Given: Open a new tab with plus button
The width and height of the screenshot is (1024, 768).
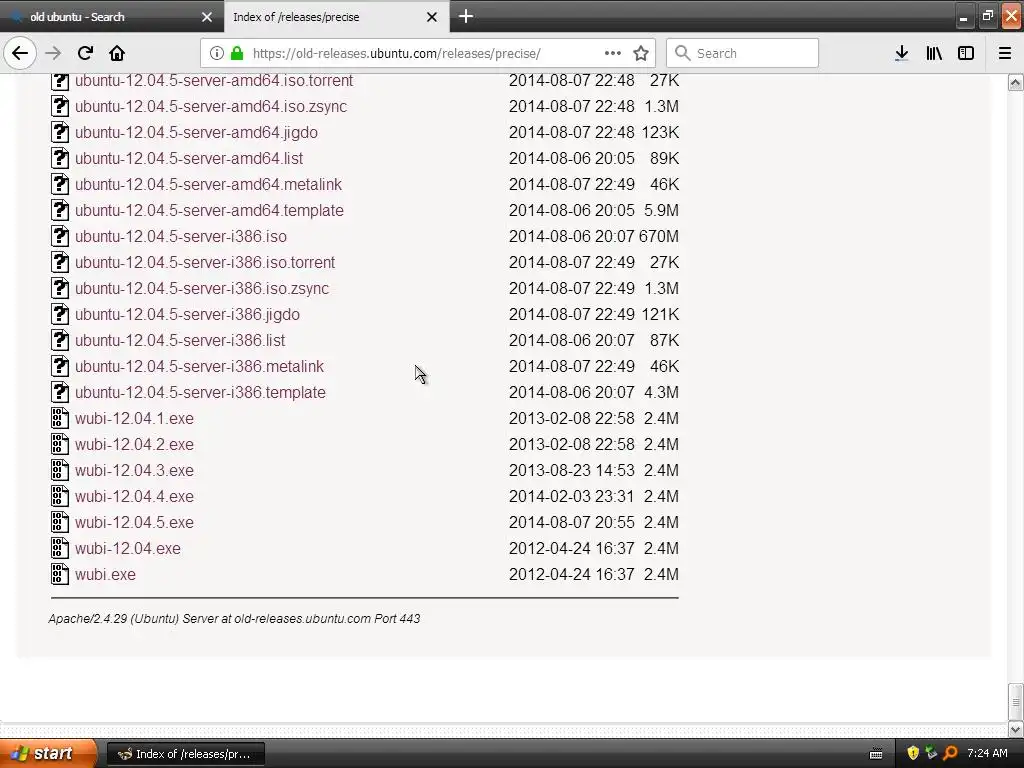Looking at the screenshot, I should point(466,16).
